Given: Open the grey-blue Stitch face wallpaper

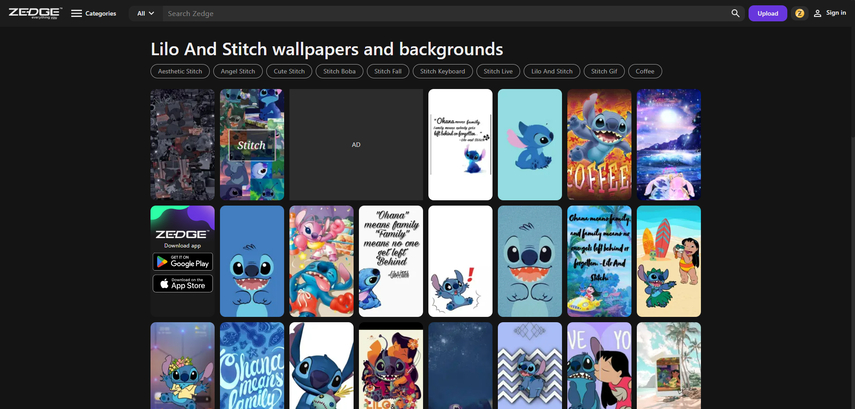Looking at the screenshot, I should [x=529, y=261].
